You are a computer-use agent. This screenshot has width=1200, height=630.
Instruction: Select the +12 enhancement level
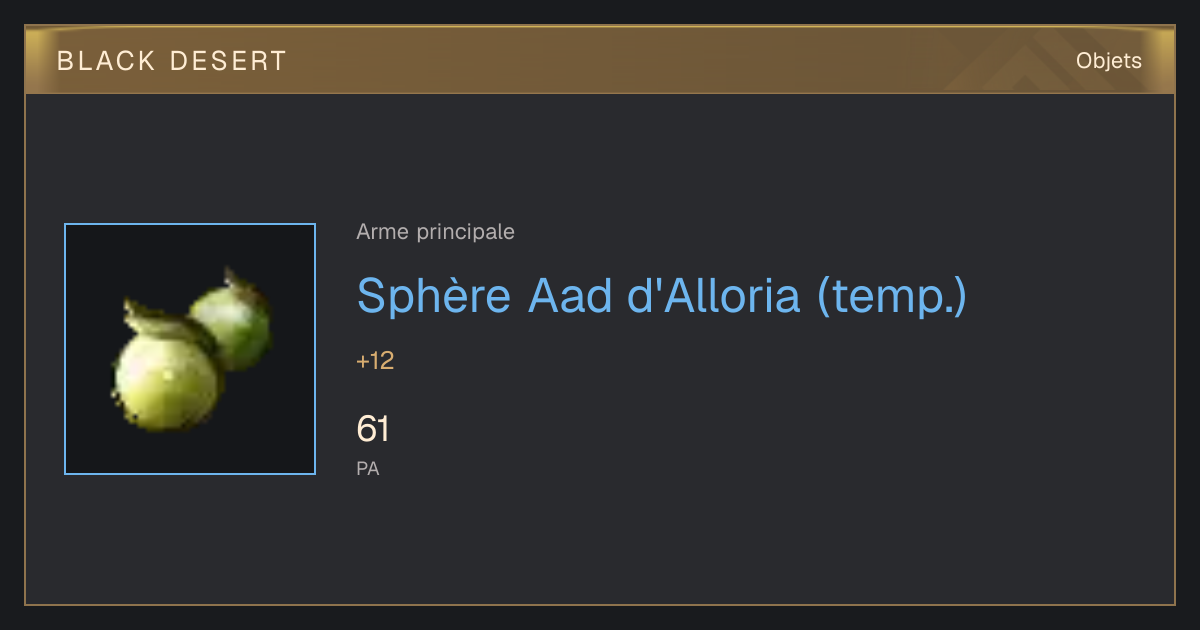click(375, 361)
